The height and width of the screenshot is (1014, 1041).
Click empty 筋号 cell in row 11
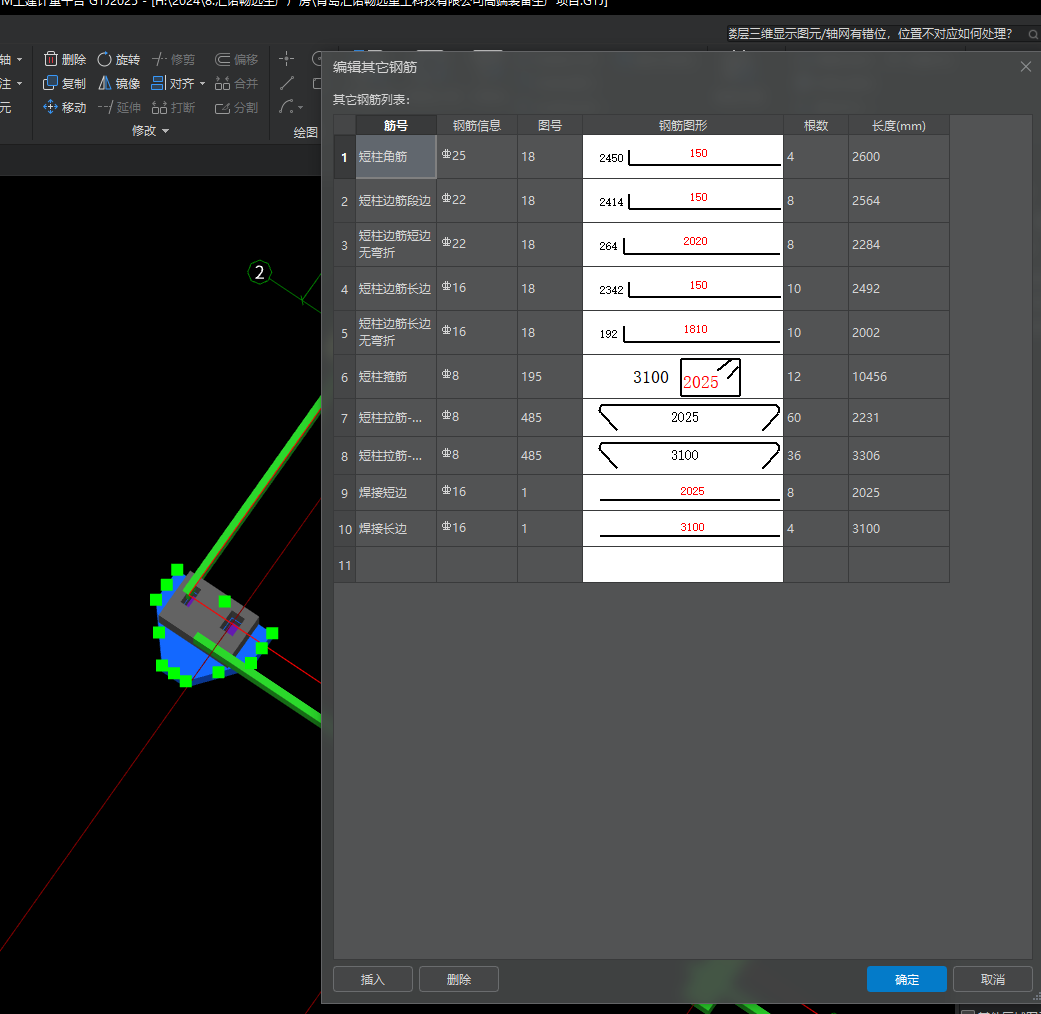coord(396,565)
